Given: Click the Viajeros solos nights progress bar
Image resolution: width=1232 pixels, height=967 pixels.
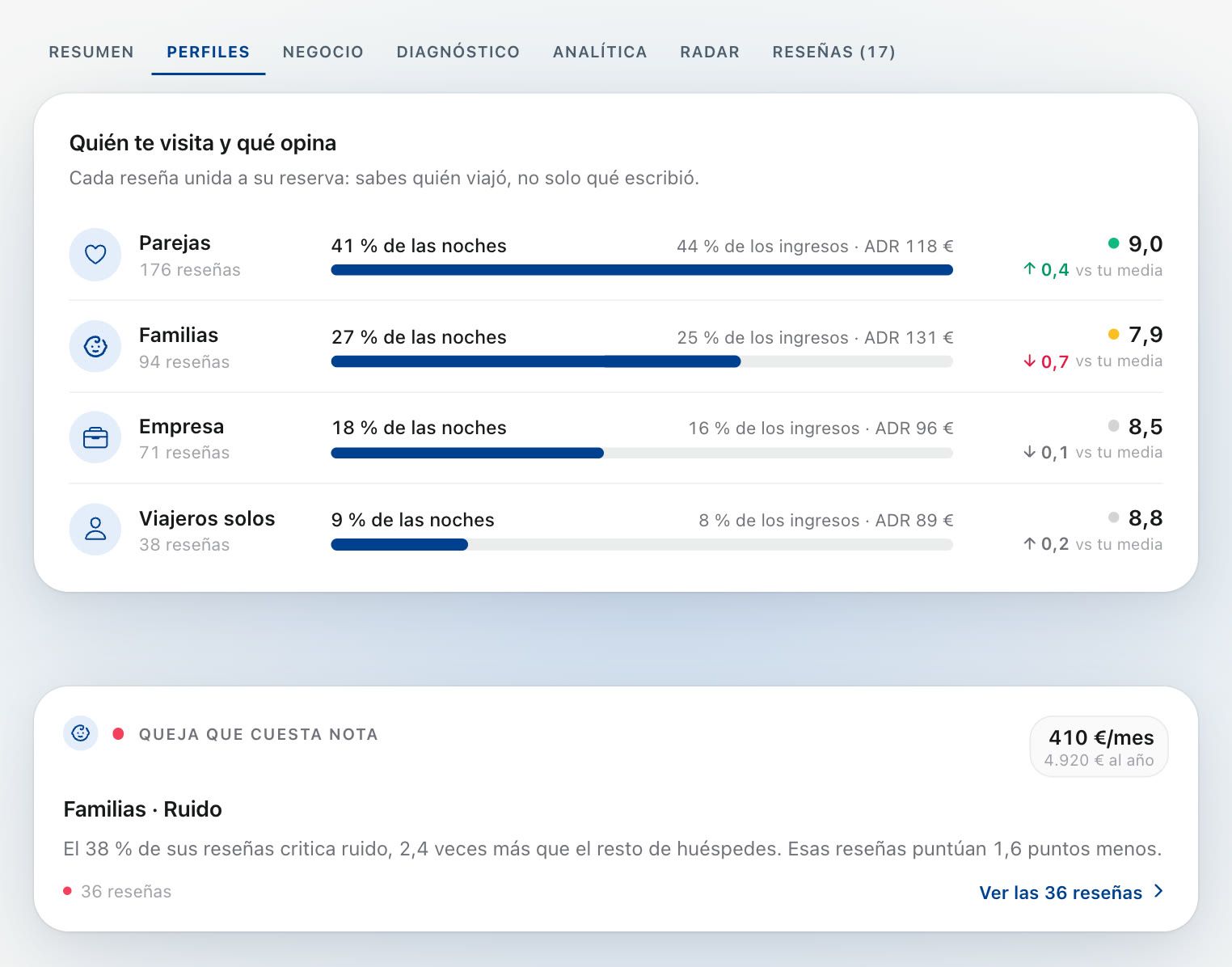Looking at the screenshot, I should pos(642,545).
